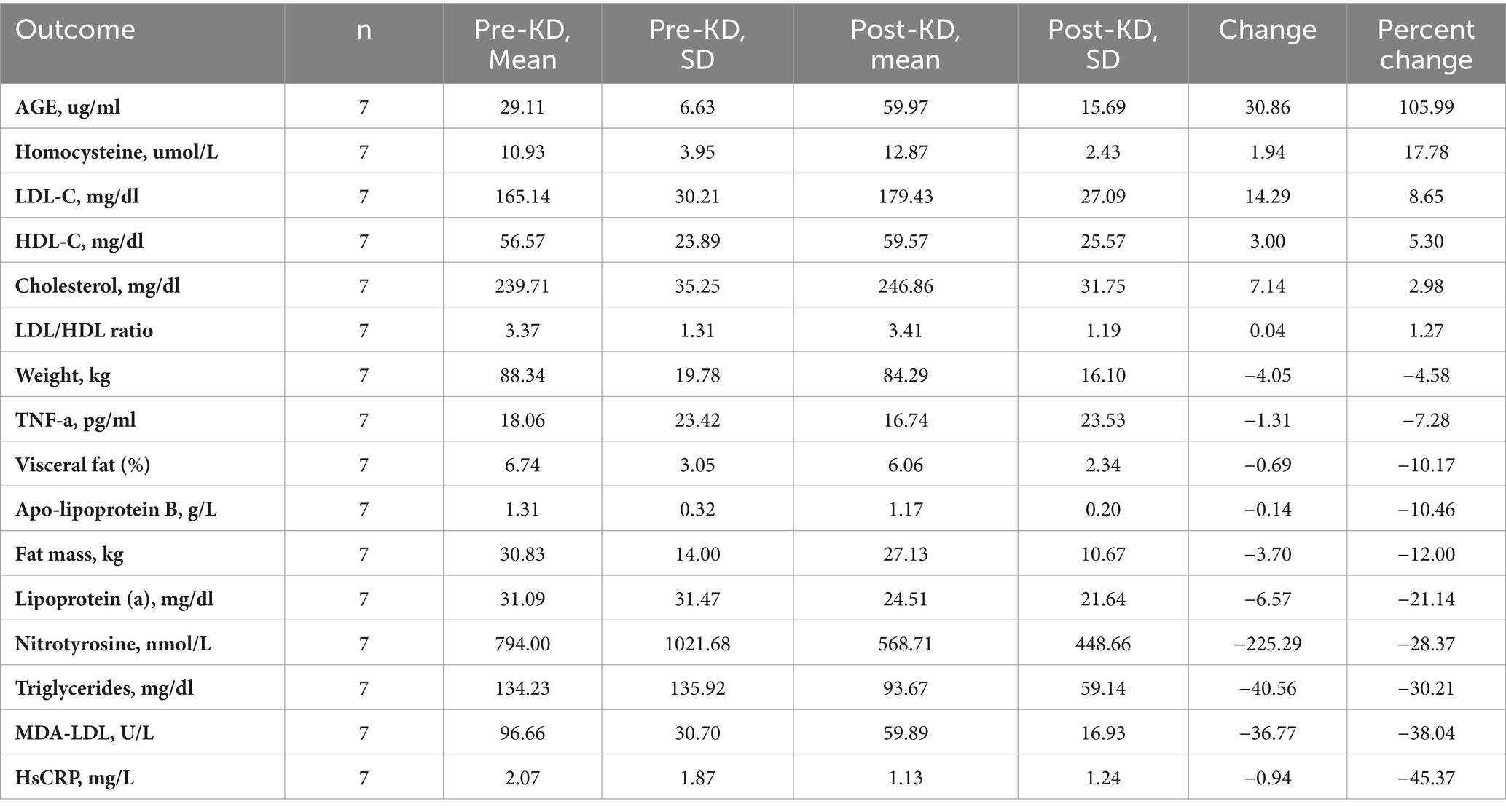
Task: Click the Apo-lipoprotein B, g/L label
Action: click(x=116, y=510)
